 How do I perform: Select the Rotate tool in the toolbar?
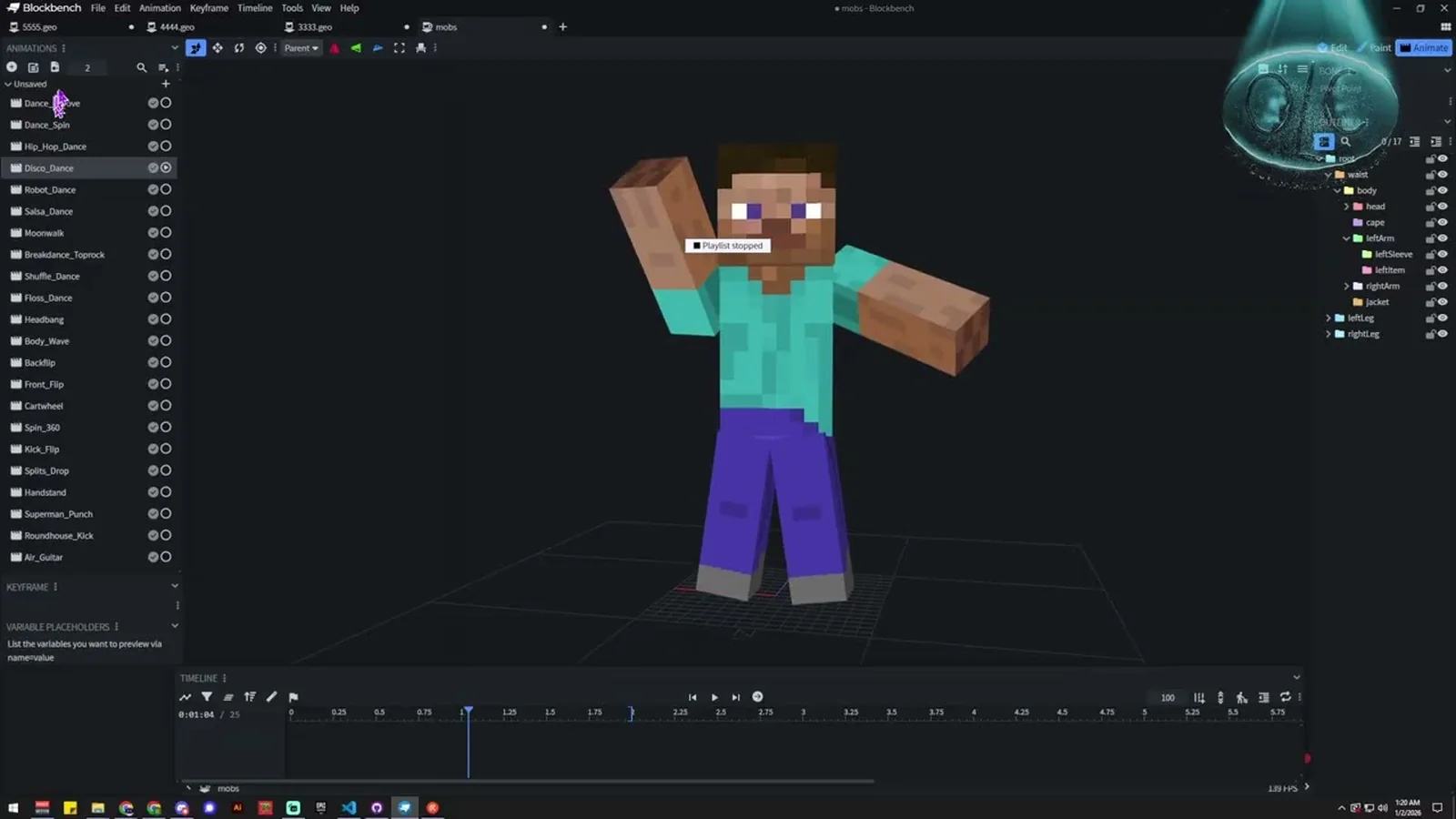[x=239, y=48]
